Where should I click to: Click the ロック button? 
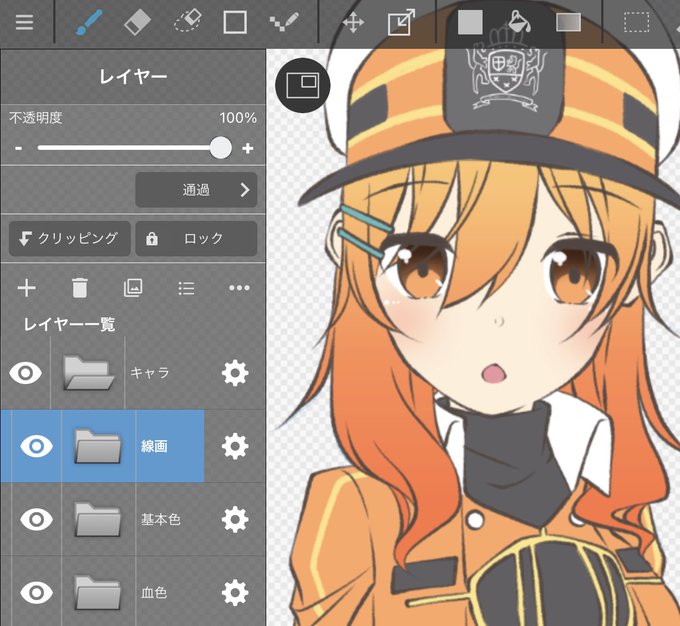(x=196, y=239)
